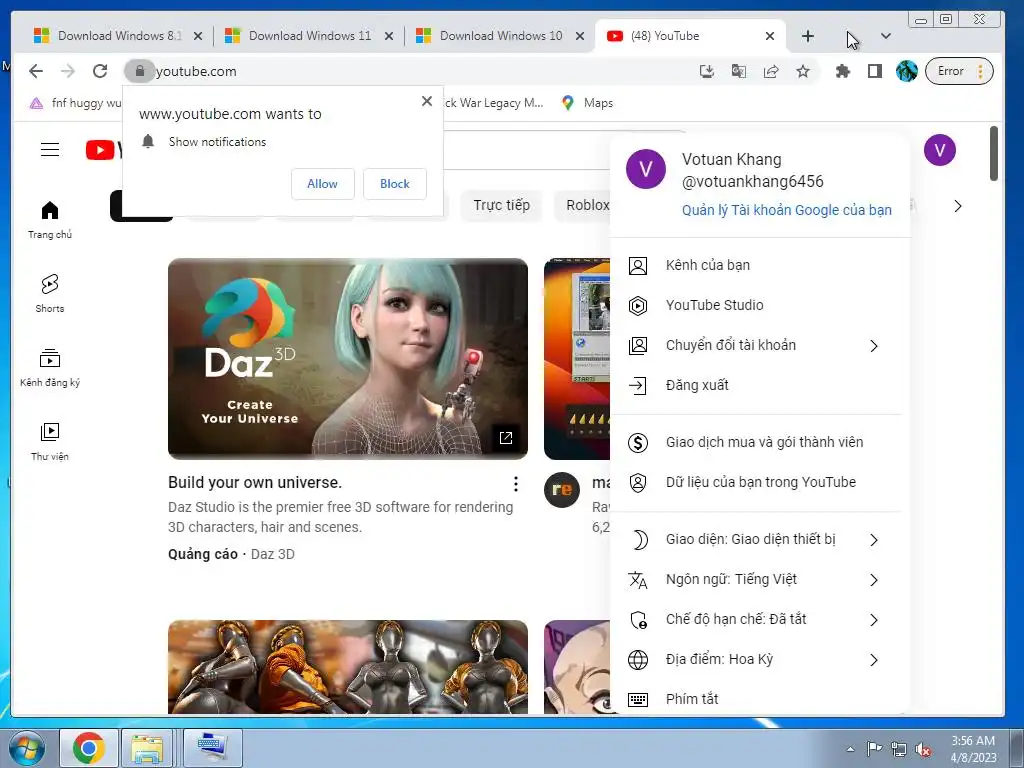This screenshot has width=1024, height=768.
Task: Open Dữ liệu của bạn trong YouTube
Action: (x=760, y=482)
